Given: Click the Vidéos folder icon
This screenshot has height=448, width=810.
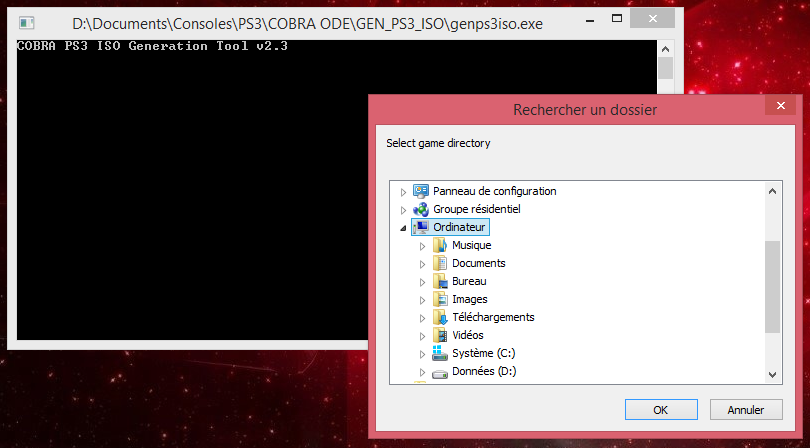Looking at the screenshot, I should click(440, 335).
